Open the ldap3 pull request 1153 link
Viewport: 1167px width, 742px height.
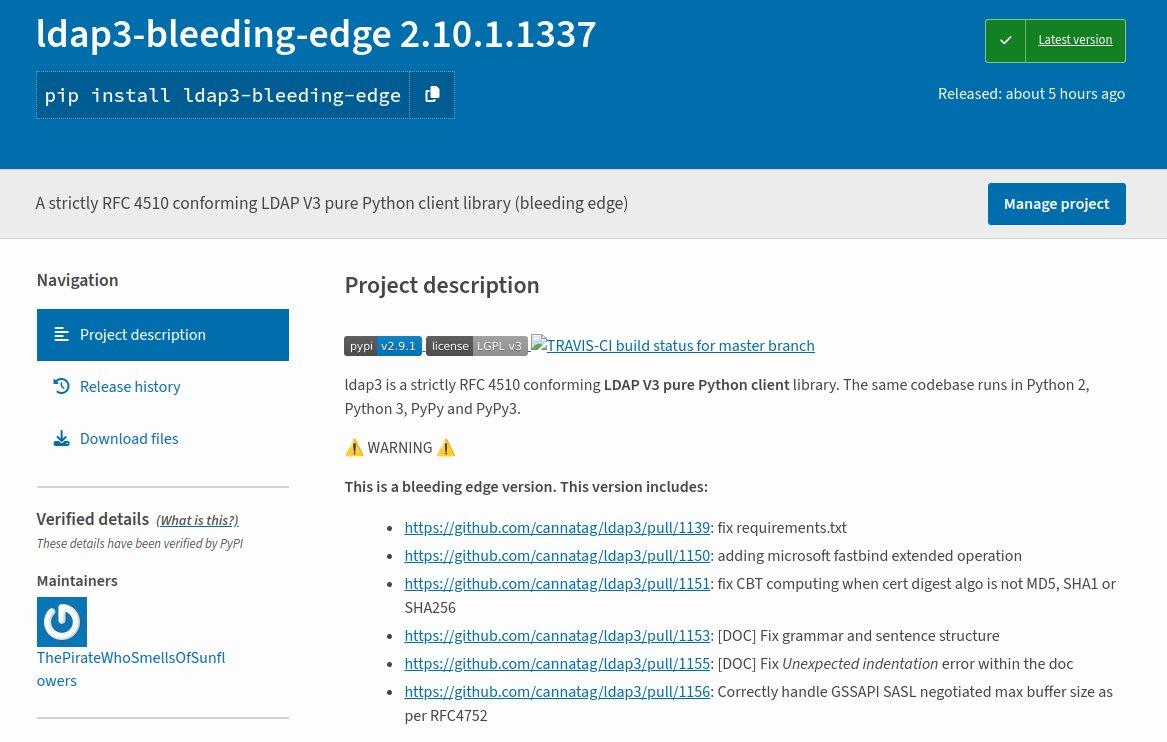tap(557, 636)
